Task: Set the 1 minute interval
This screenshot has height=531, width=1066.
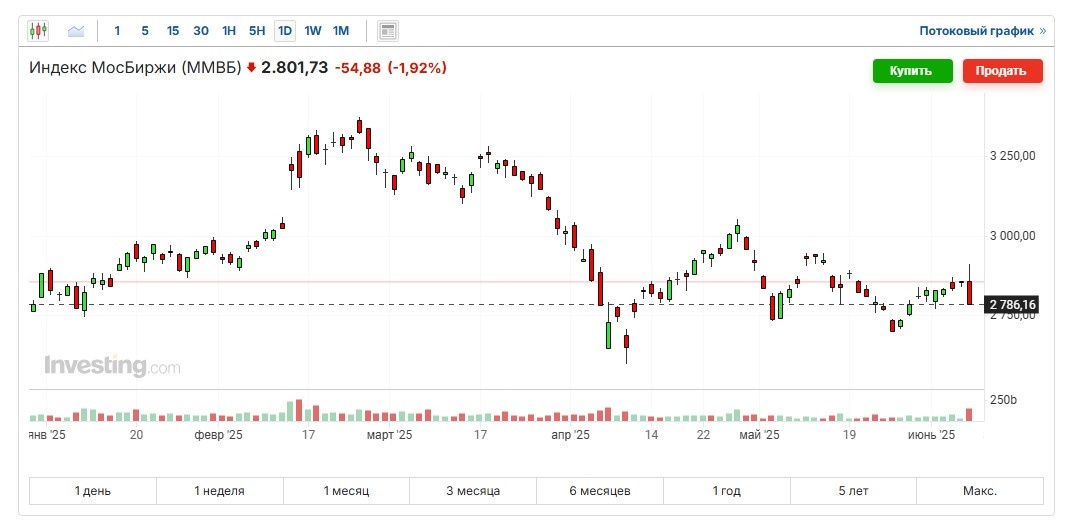Action: 117,31
